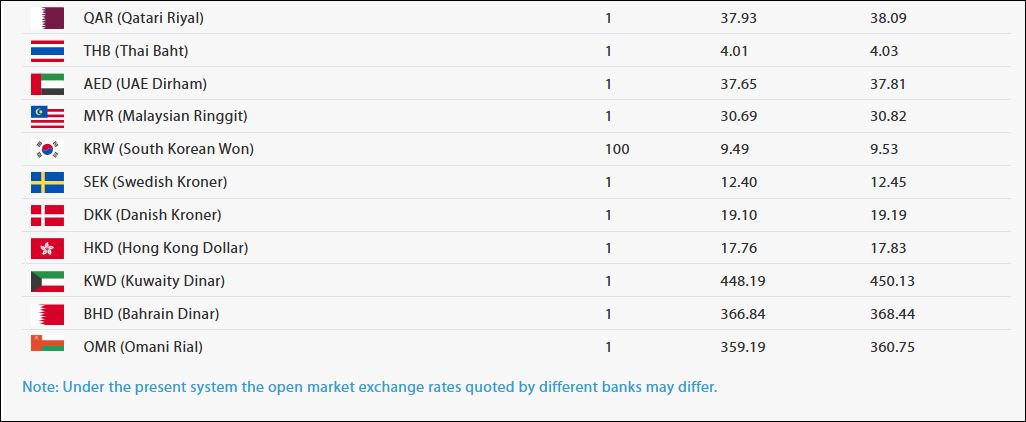Click the OMR (Omani Rial) label
Screen dimensions: 1026x422
(143, 347)
